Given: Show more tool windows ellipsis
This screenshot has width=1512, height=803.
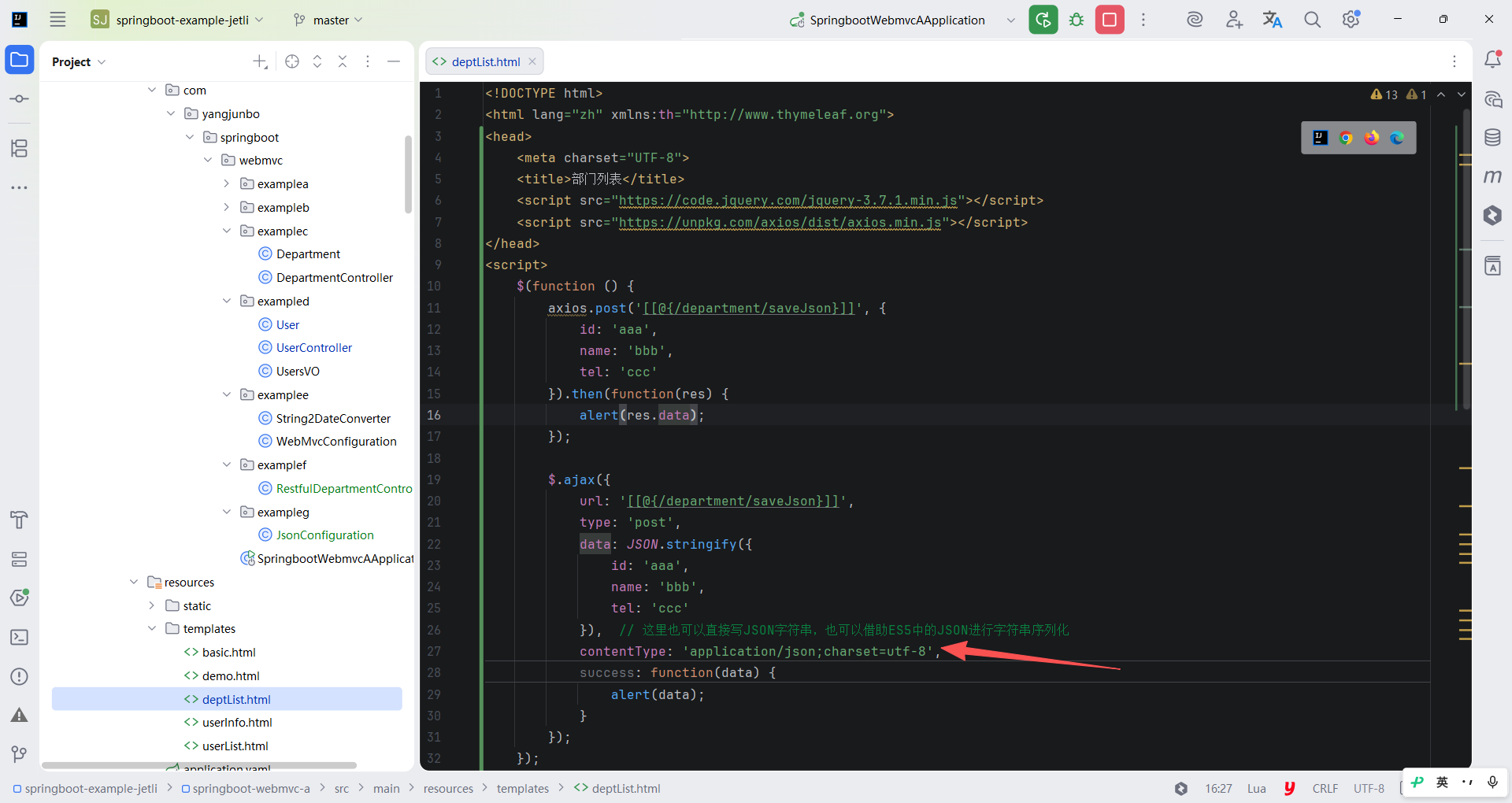Looking at the screenshot, I should [20, 187].
